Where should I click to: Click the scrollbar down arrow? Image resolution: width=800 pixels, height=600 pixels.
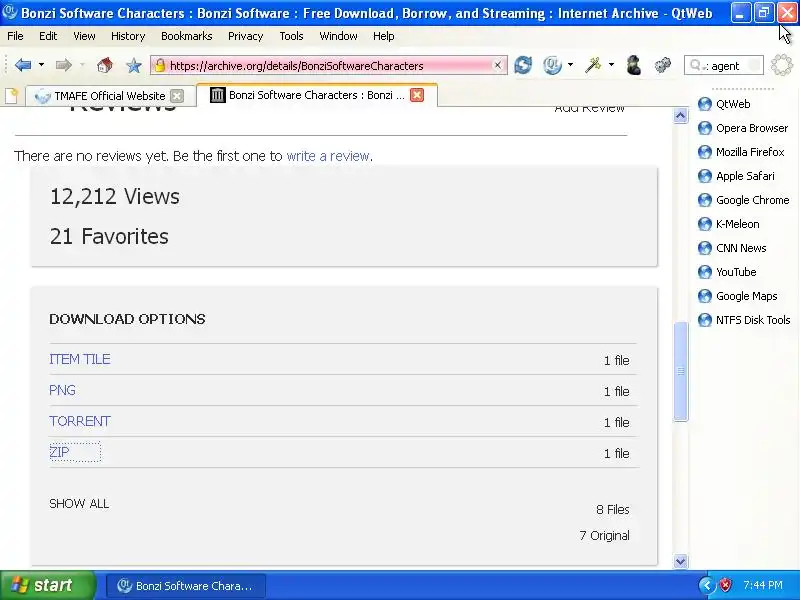tap(680, 561)
